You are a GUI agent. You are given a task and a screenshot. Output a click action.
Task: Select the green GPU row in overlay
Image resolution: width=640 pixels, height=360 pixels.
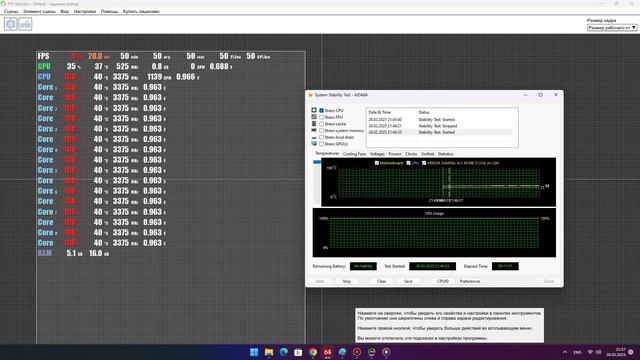(135, 67)
